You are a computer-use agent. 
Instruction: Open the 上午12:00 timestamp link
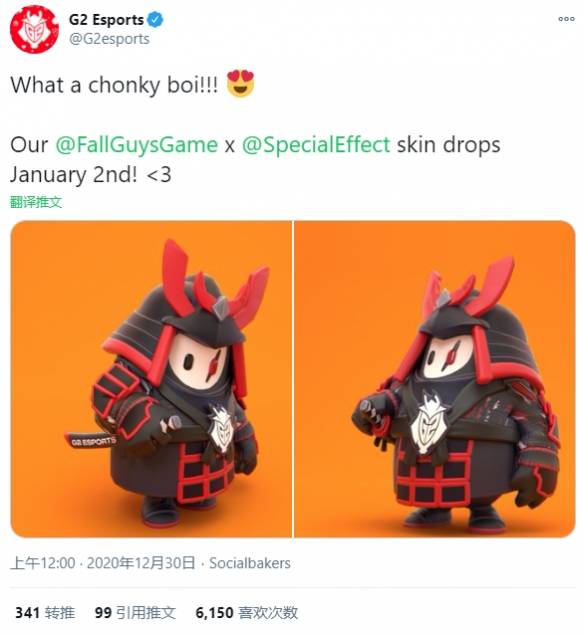(43, 563)
